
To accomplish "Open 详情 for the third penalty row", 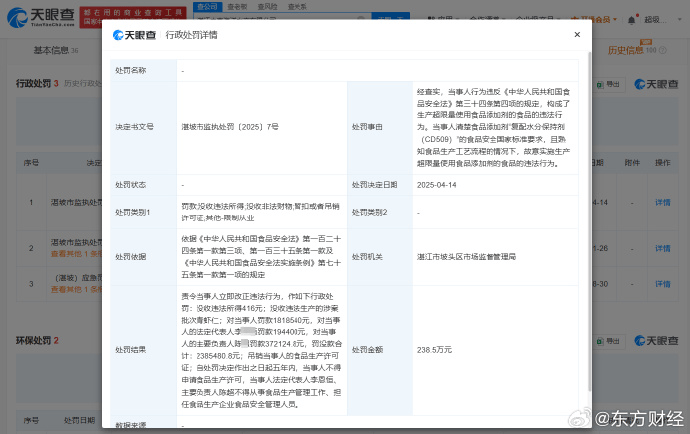I will tap(662, 284).
